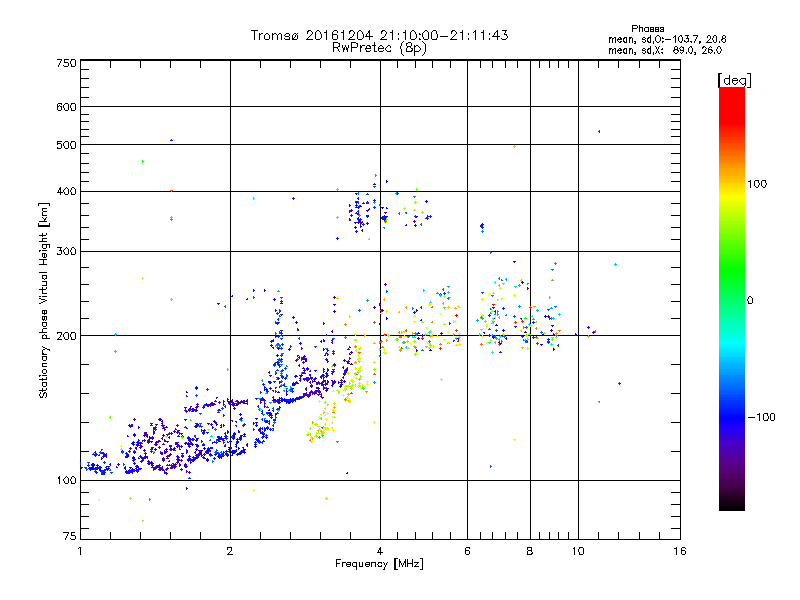Click the y-axis tick label '500'
800x600 pixels.
66,145
